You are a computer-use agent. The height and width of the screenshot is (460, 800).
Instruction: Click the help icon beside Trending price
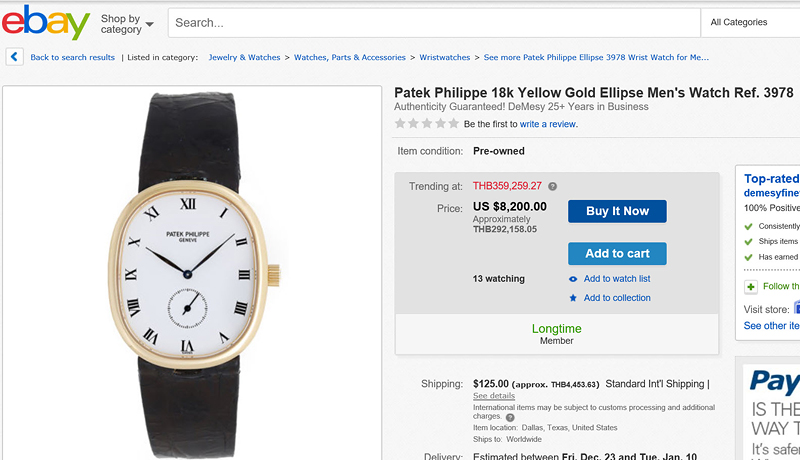tap(552, 186)
